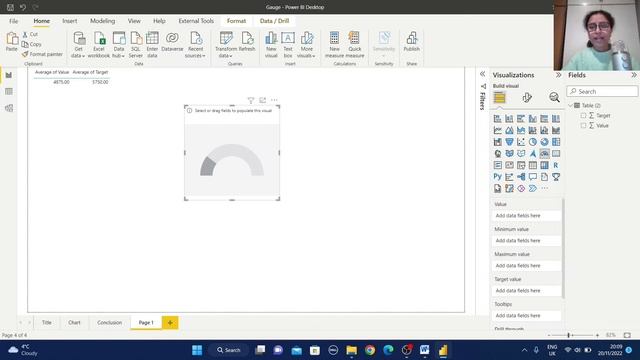Image resolution: width=640 pixels, height=360 pixels.
Task: Go to the Chart page tab
Action: point(74,322)
